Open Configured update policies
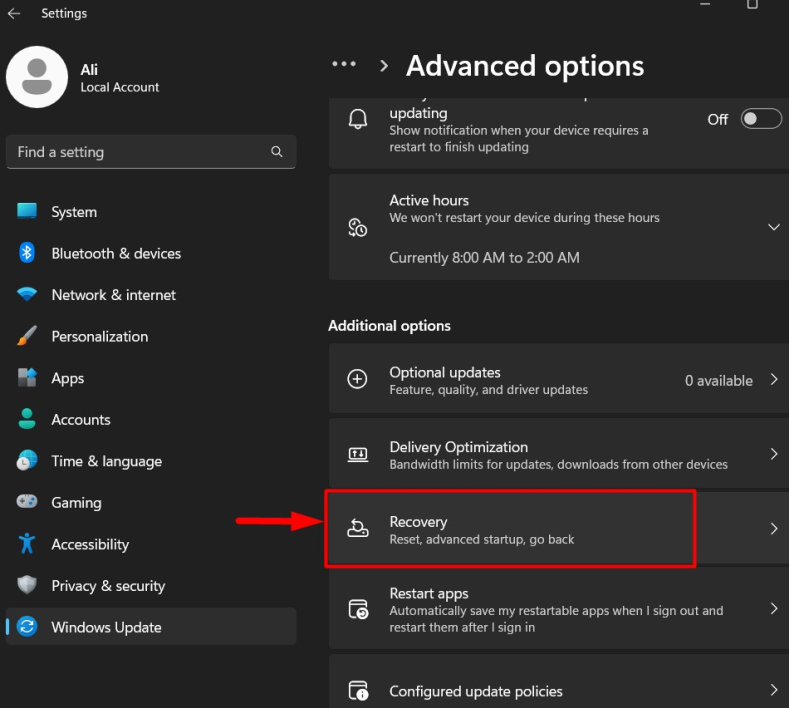Screen dimensions: 789x708 point(556,691)
